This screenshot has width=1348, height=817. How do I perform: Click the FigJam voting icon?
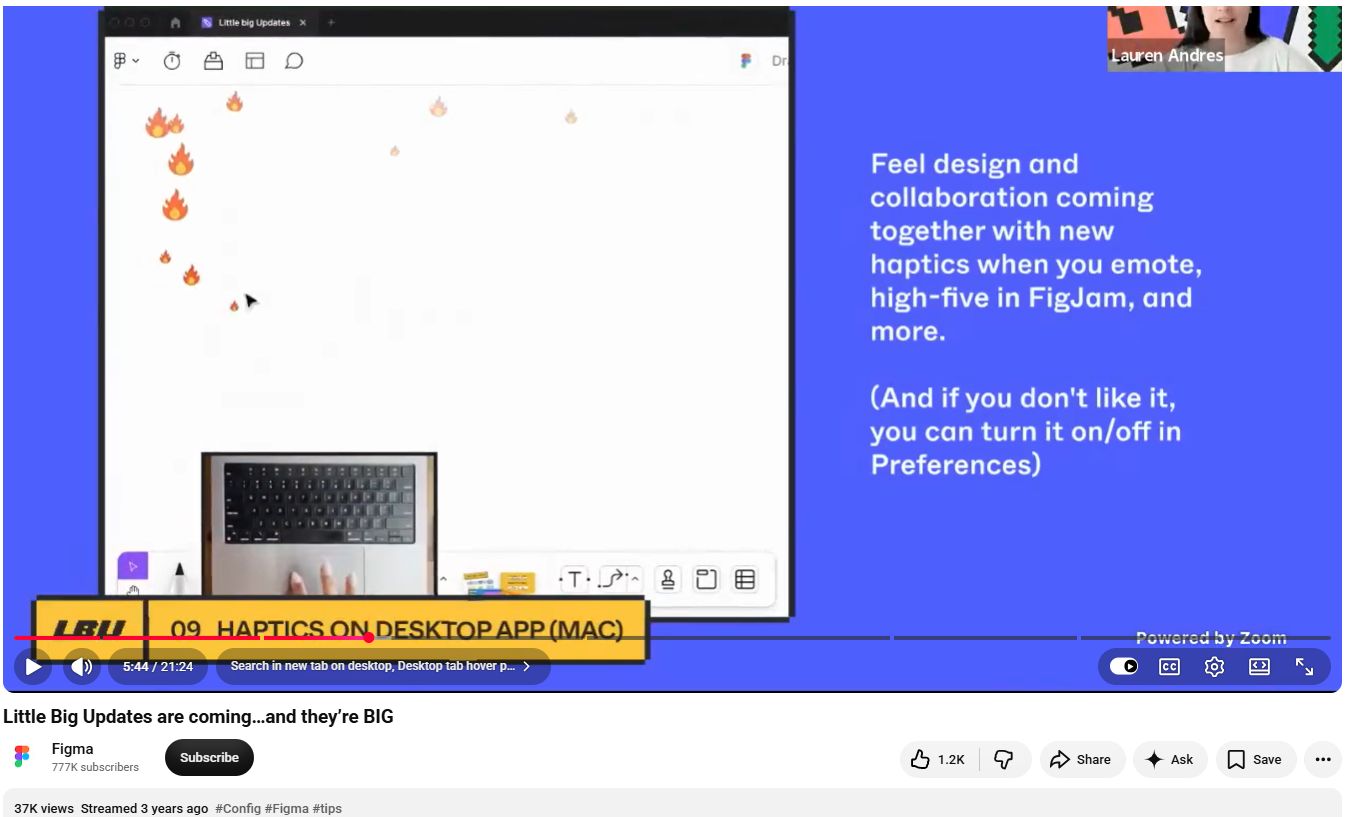[x=213, y=61]
